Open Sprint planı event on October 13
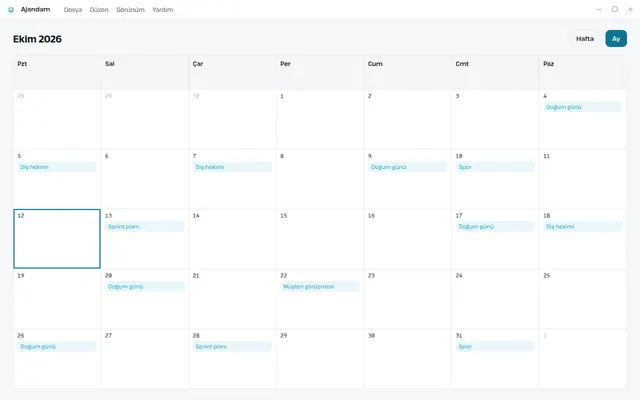 [144, 227]
